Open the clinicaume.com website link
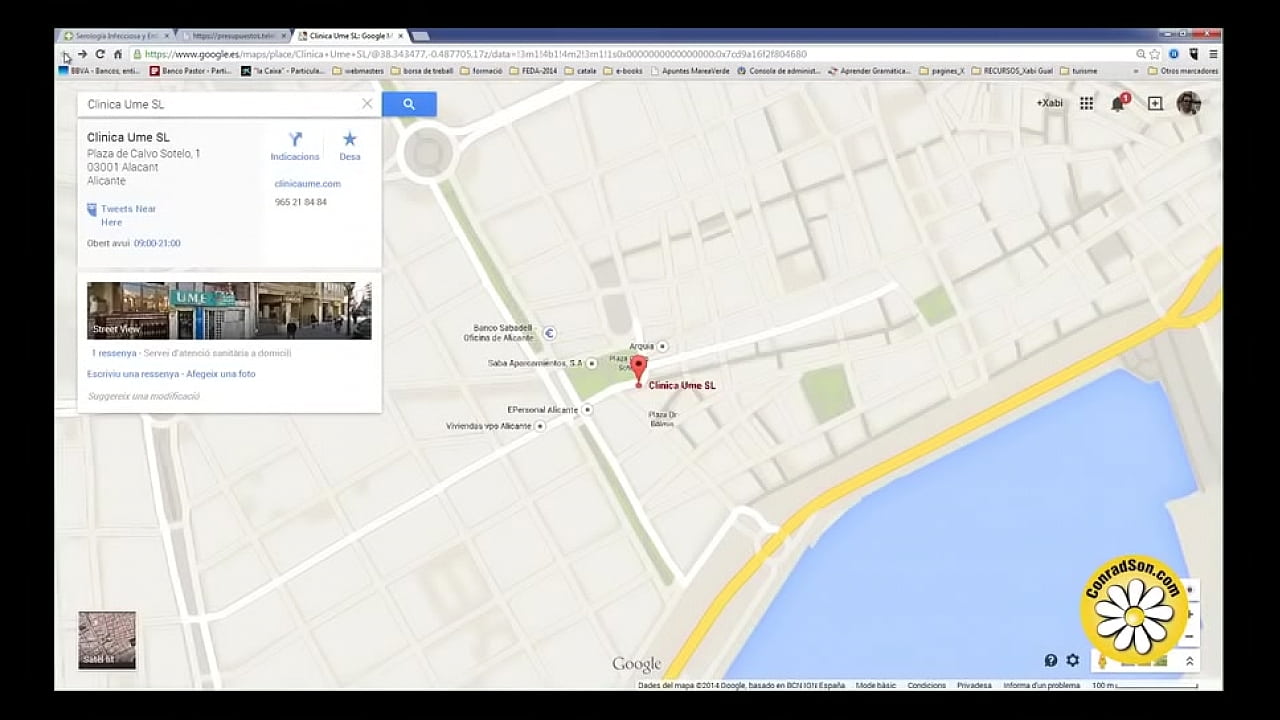The height and width of the screenshot is (720, 1280). click(308, 184)
